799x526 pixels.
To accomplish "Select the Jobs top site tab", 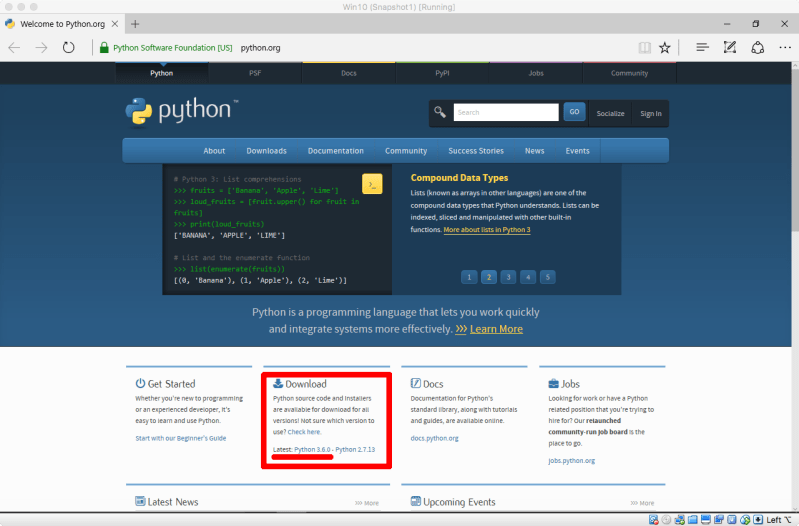I will point(536,73).
